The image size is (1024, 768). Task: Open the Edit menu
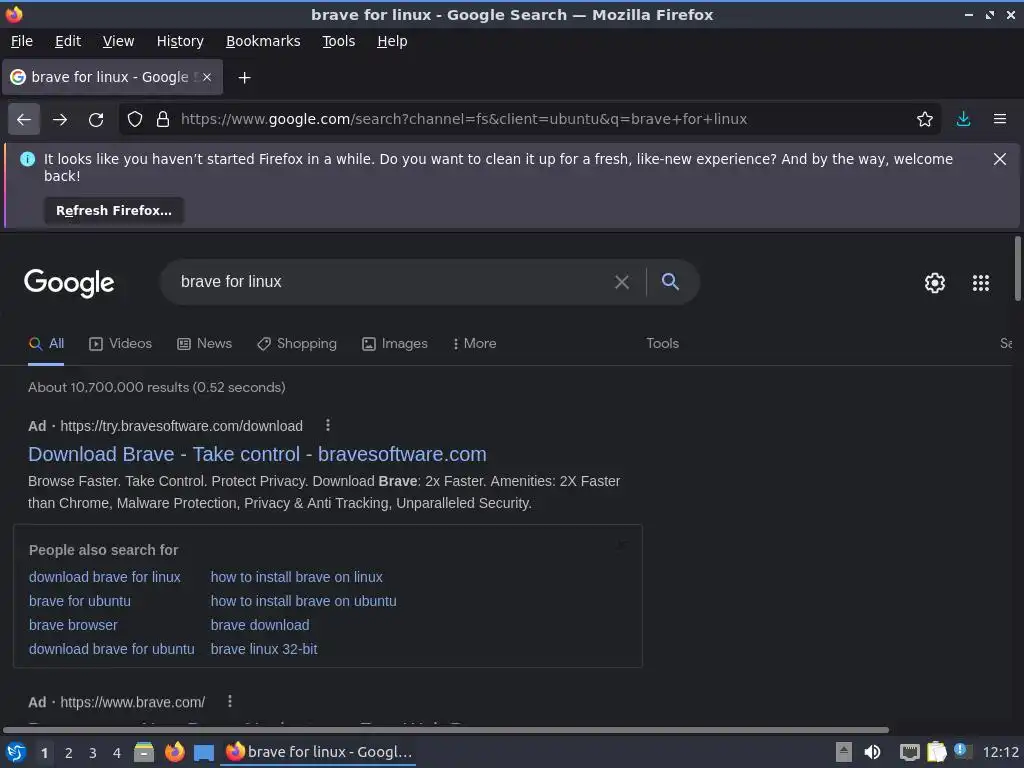pyautogui.click(x=68, y=41)
